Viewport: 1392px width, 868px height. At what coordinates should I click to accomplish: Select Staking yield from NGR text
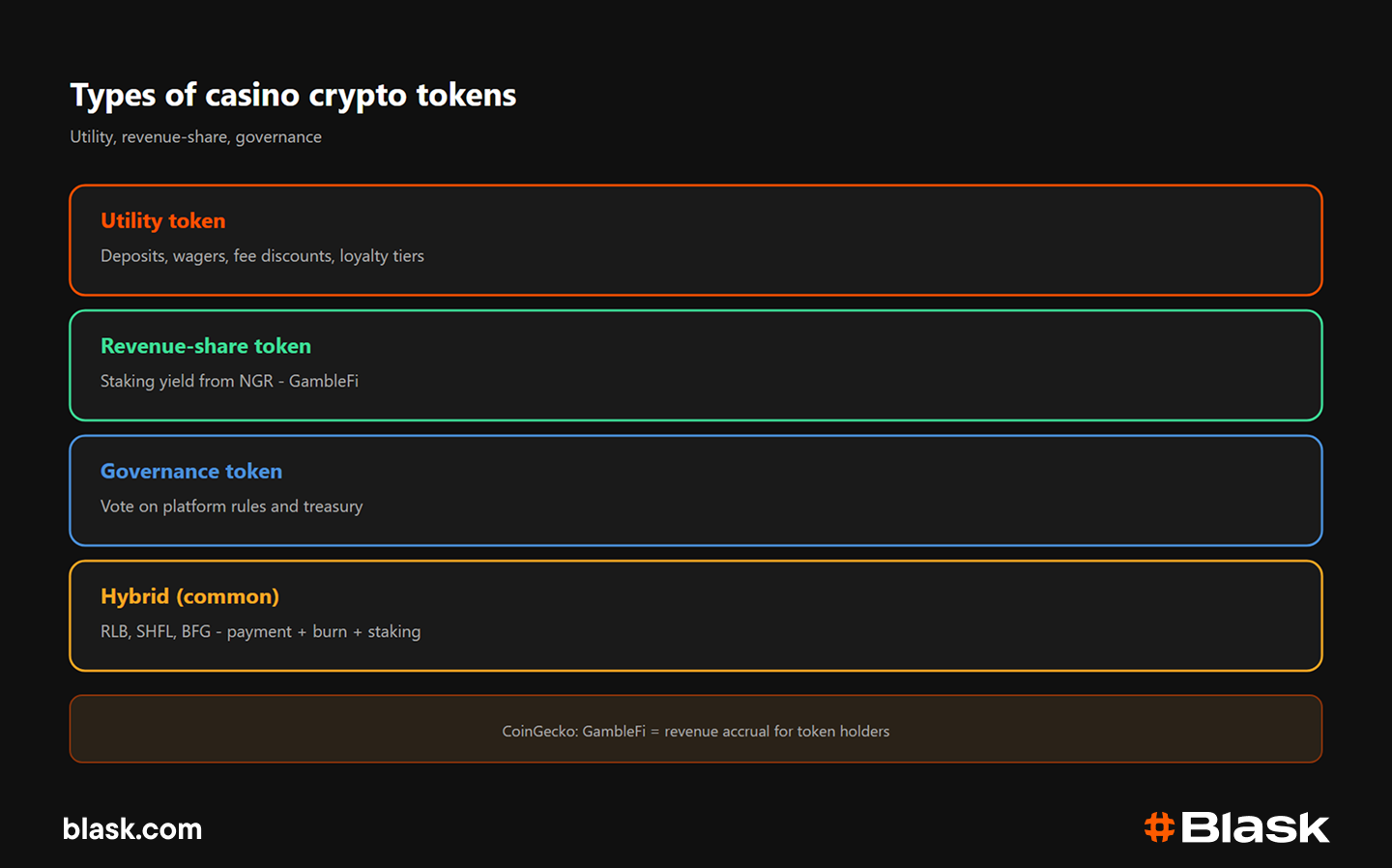[187, 381]
